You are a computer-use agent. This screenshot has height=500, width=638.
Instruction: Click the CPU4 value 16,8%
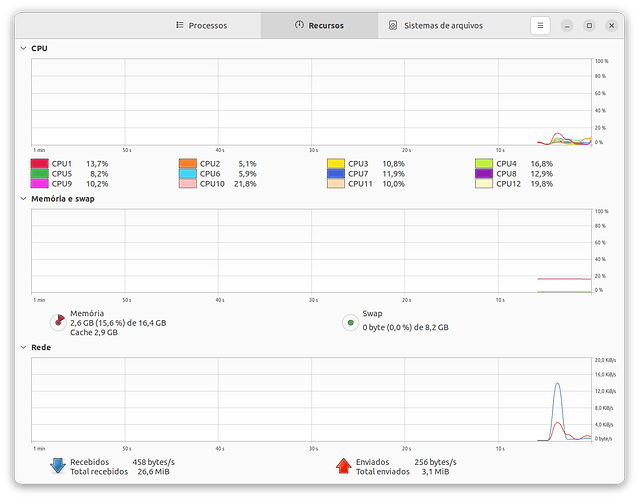pos(541,164)
